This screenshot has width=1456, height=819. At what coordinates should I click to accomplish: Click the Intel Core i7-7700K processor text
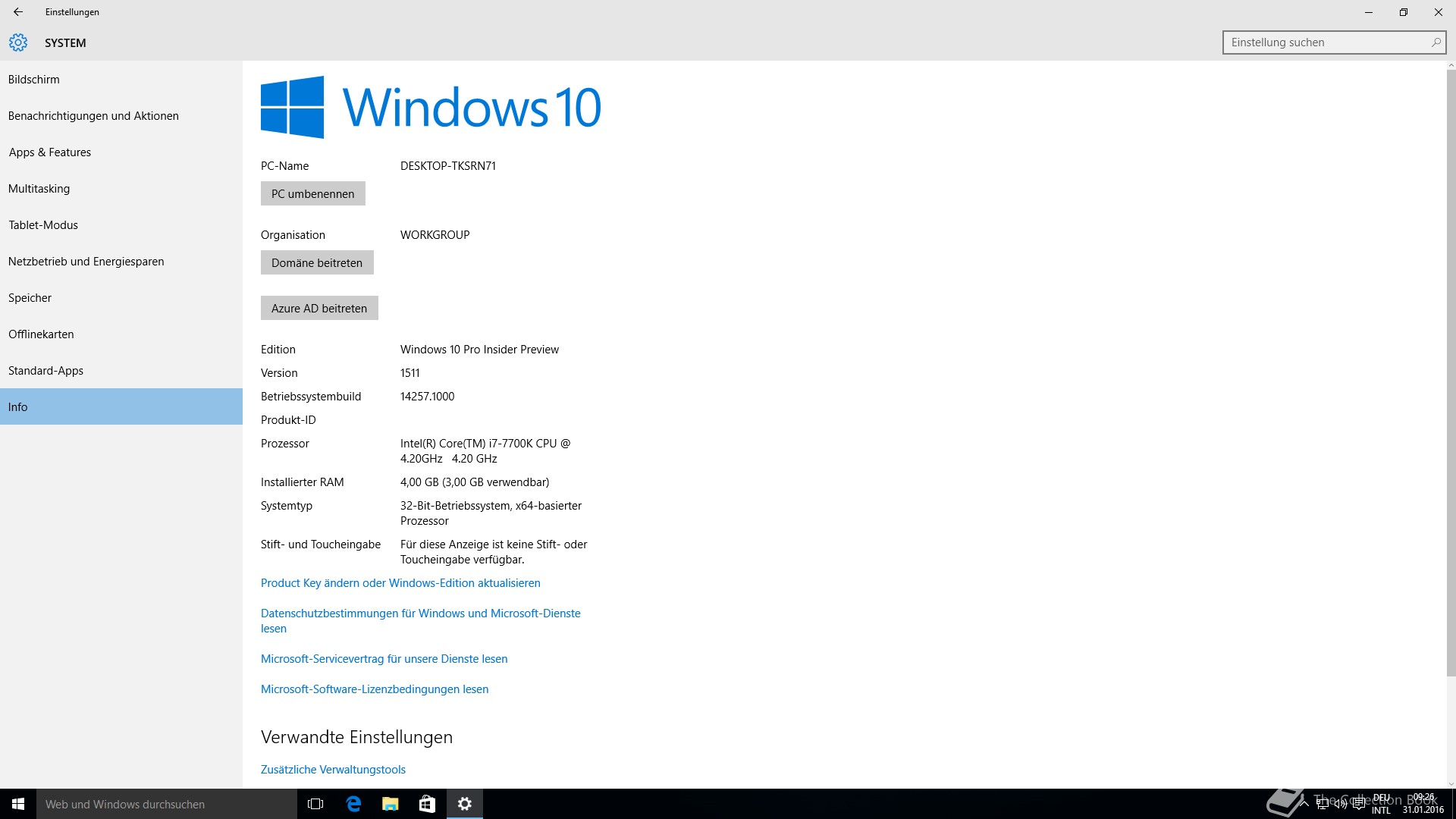point(485,451)
